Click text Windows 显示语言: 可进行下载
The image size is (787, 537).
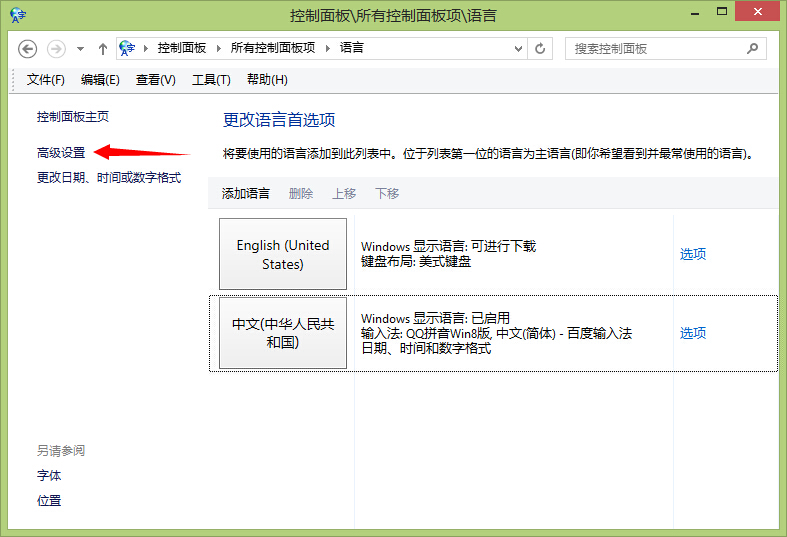pos(448,246)
